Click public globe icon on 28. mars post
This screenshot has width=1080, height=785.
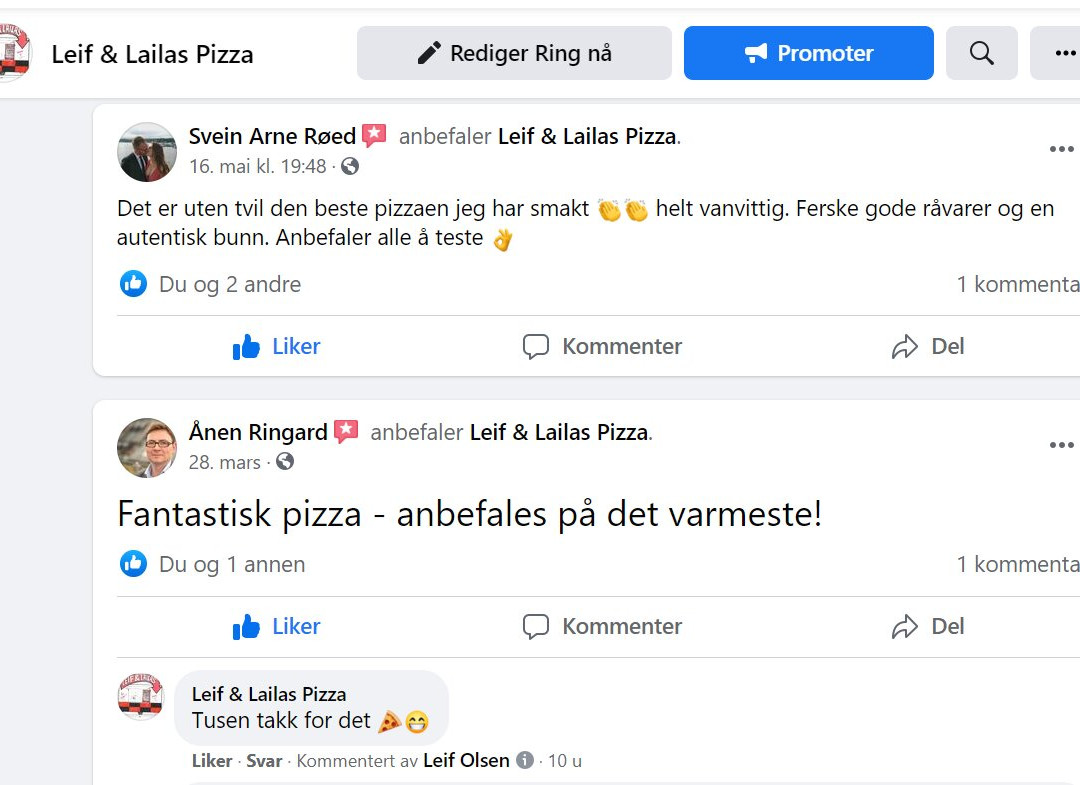pos(285,462)
